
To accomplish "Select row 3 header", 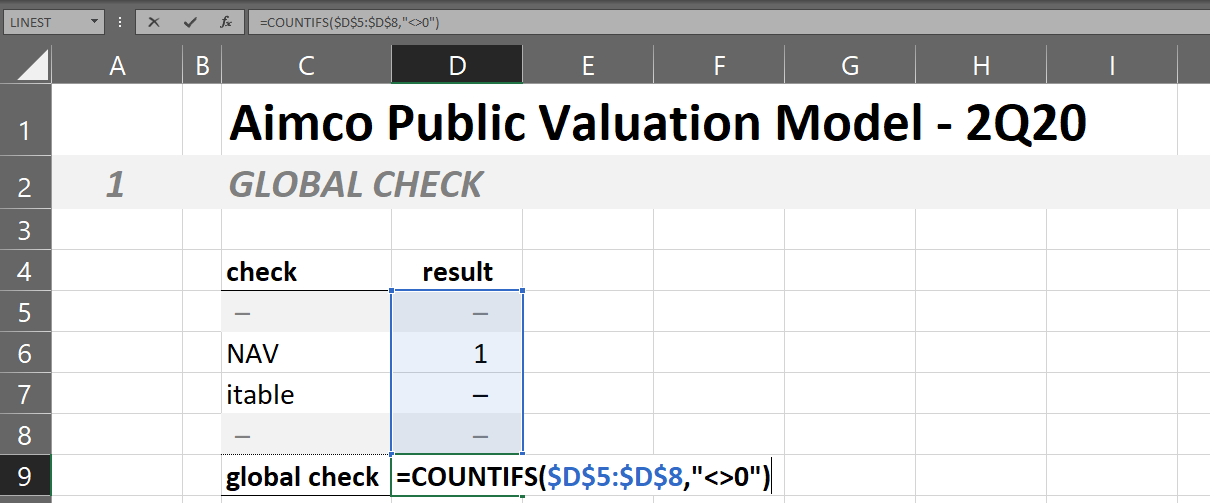I will pyautogui.click(x=25, y=230).
